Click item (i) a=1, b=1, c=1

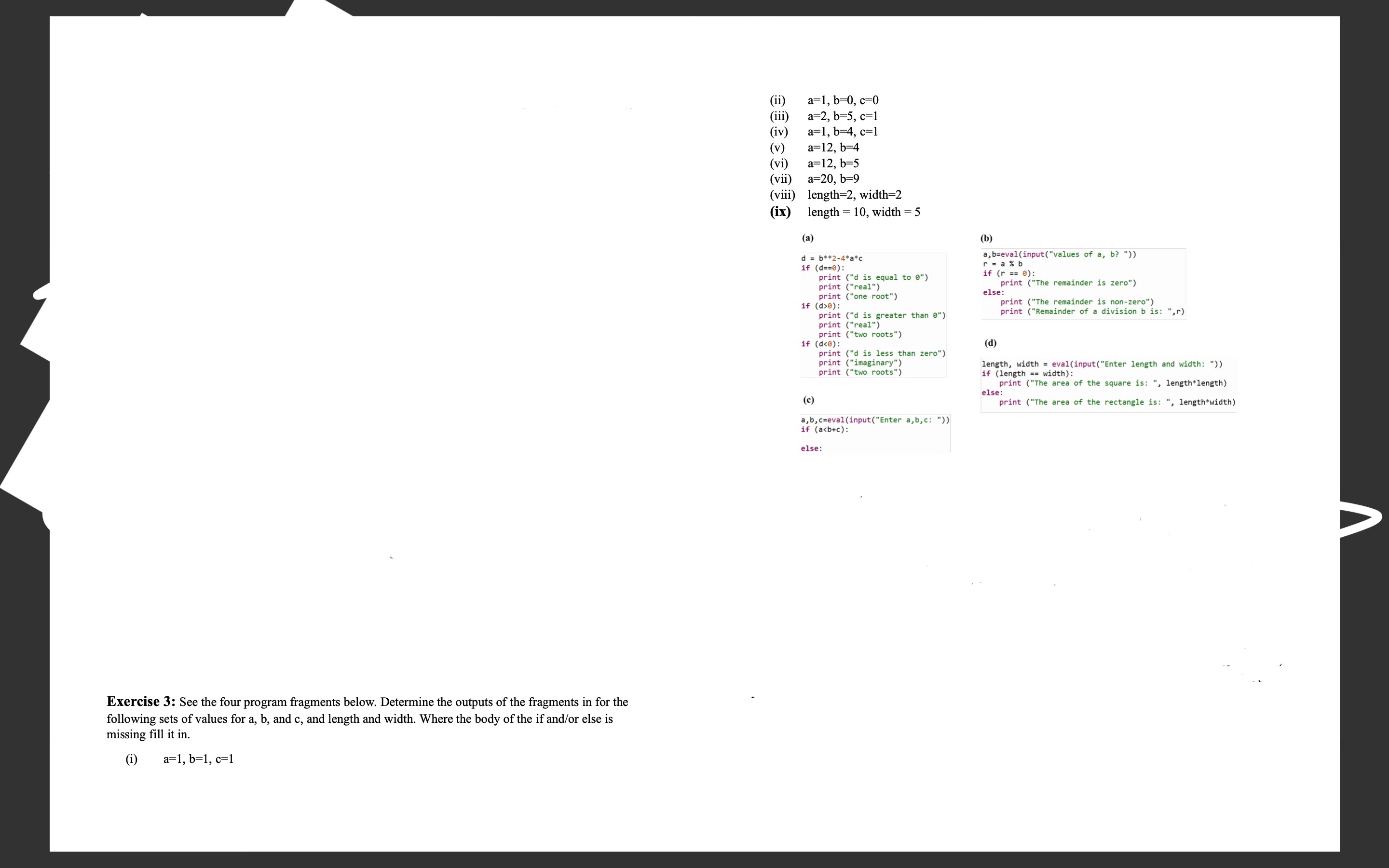(x=198, y=759)
